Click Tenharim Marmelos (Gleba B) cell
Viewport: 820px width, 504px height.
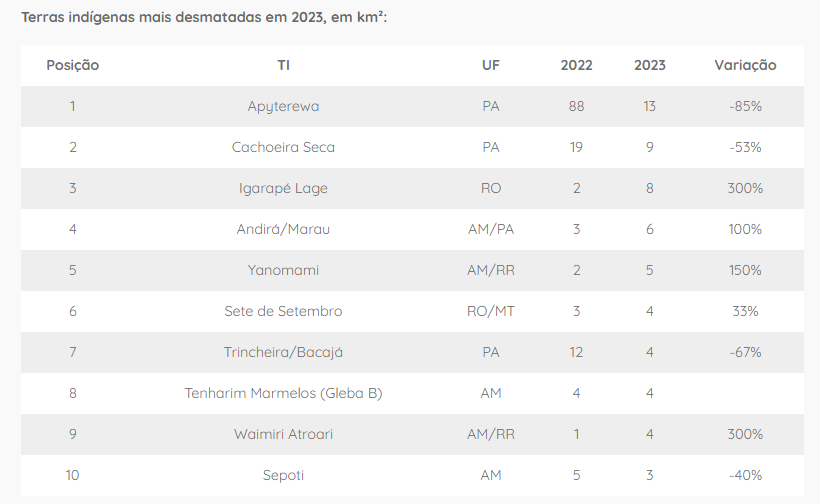pyautogui.click(x=283, y=393)
